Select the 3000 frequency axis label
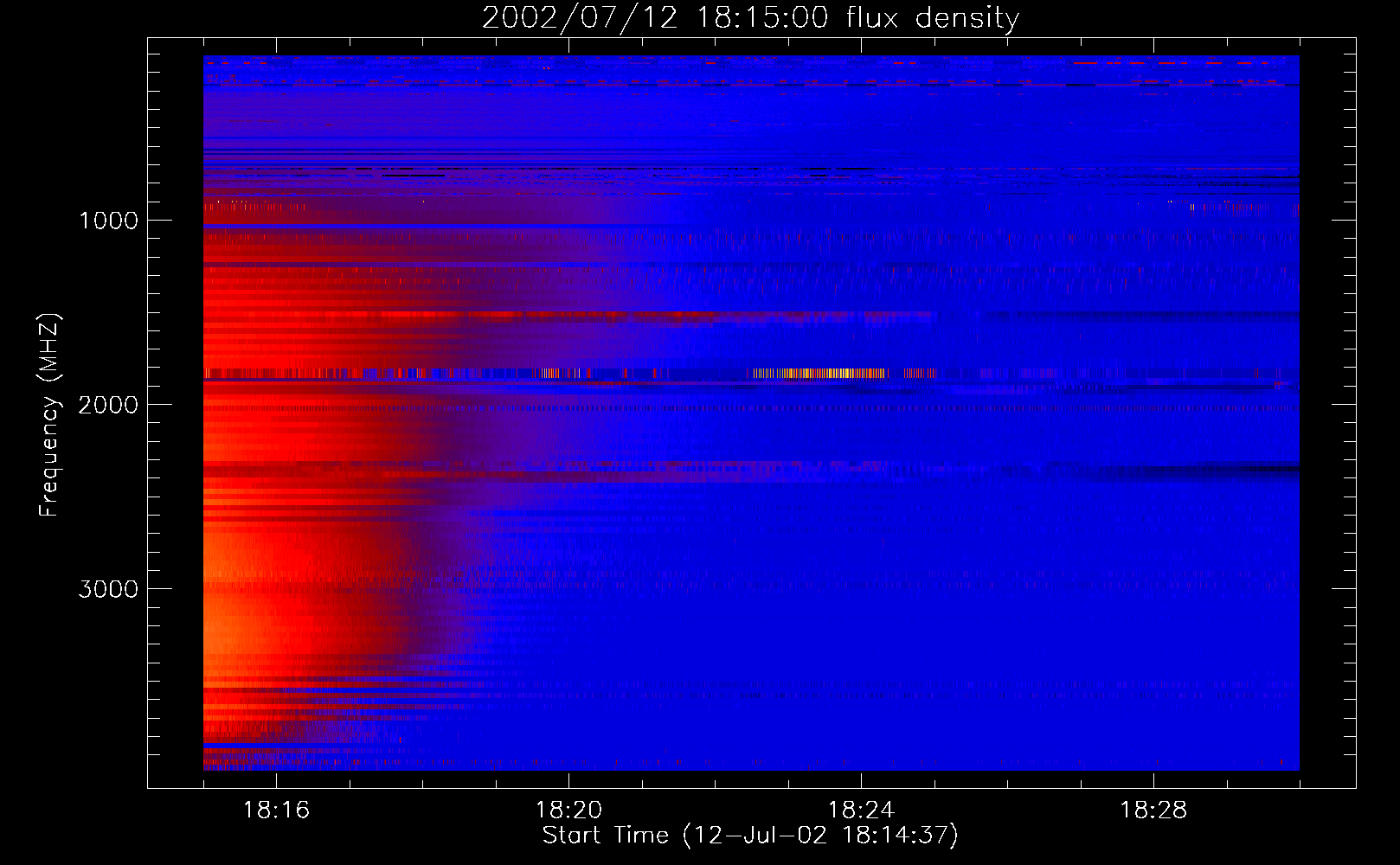The image size is (1400, 865). click(x=108, y=589)
